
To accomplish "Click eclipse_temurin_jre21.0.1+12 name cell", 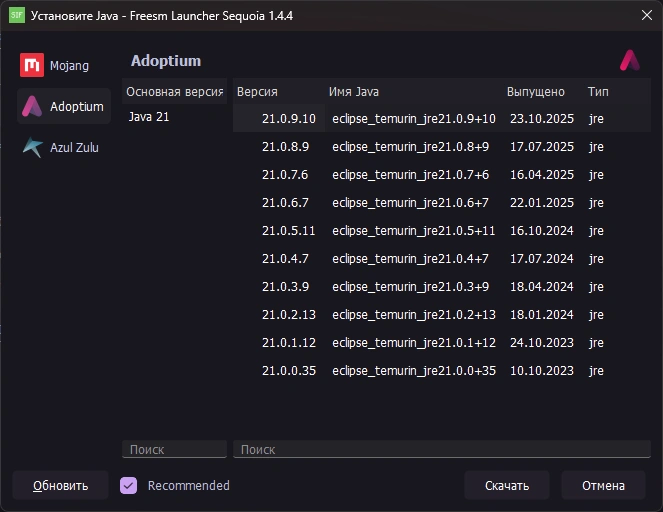I will coord(414,342).
